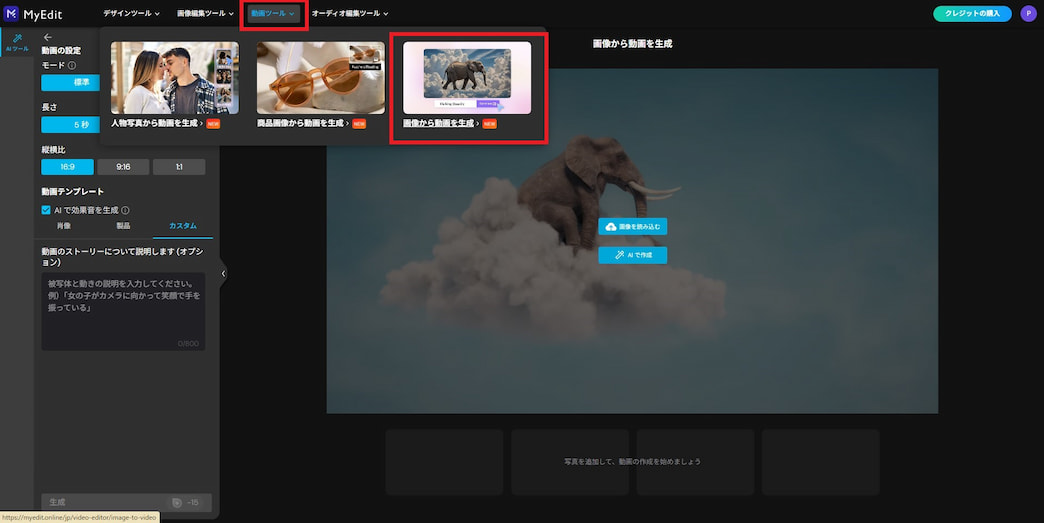The height and width of the screenshot is (523, 1044).
Task: Click NEW badge beside 人物写真から動画を生成
Action: [213, 124]
